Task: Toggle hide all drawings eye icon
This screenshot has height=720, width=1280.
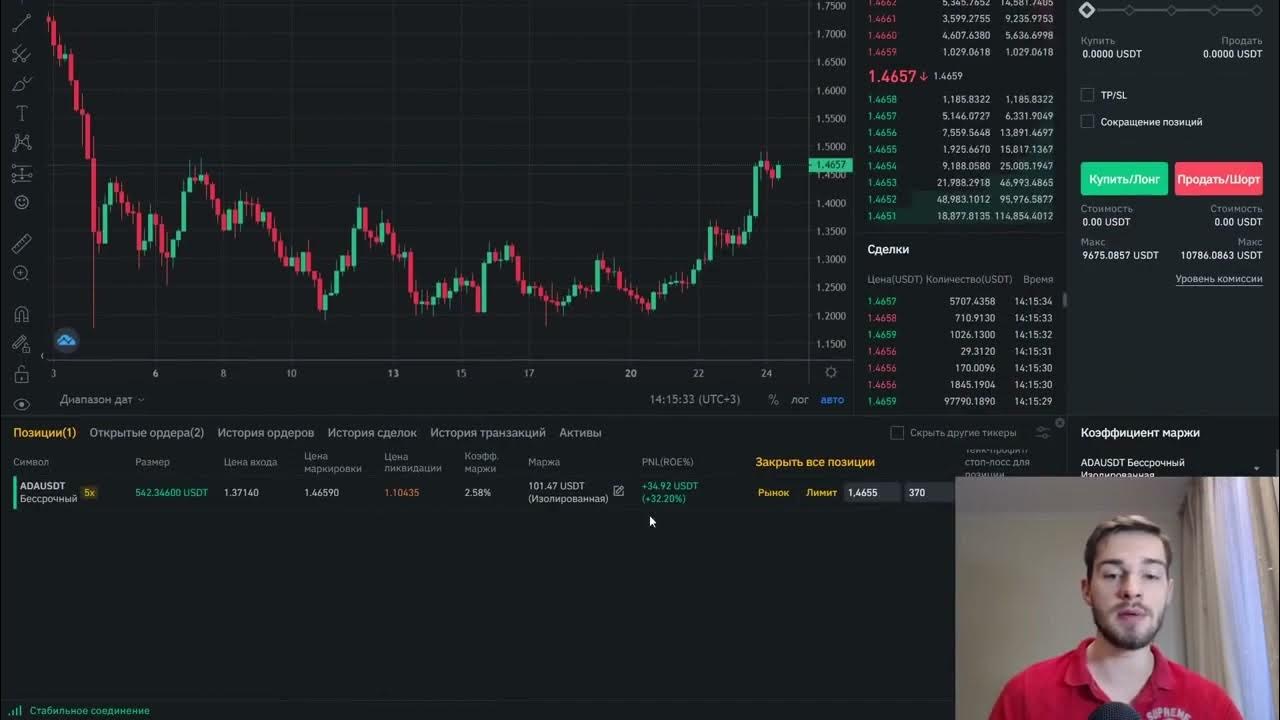Action: [21, 404]
